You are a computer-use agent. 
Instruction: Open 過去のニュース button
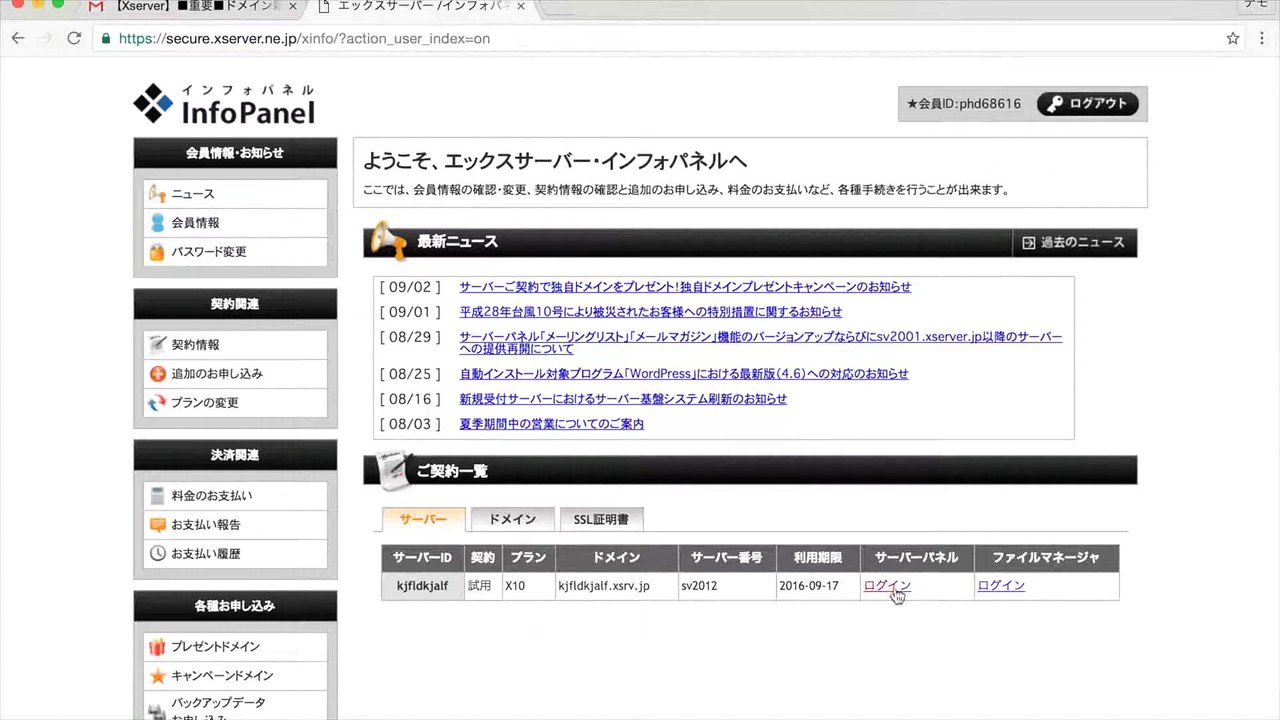(1074, 242)
